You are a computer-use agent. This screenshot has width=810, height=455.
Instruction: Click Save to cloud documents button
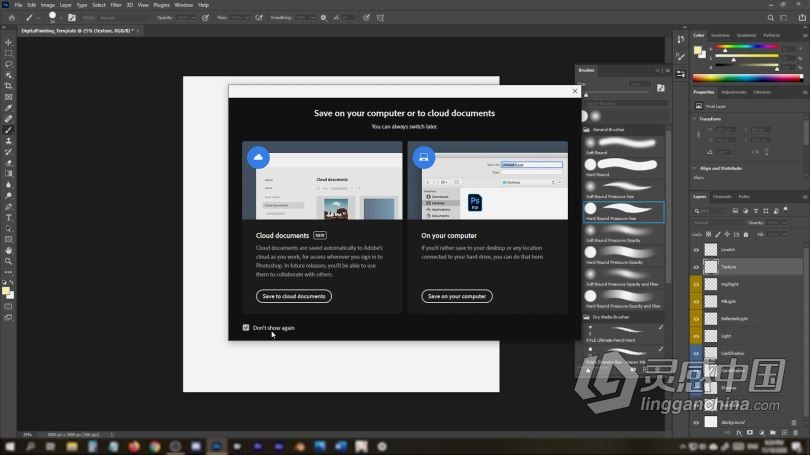pos(294,296)
